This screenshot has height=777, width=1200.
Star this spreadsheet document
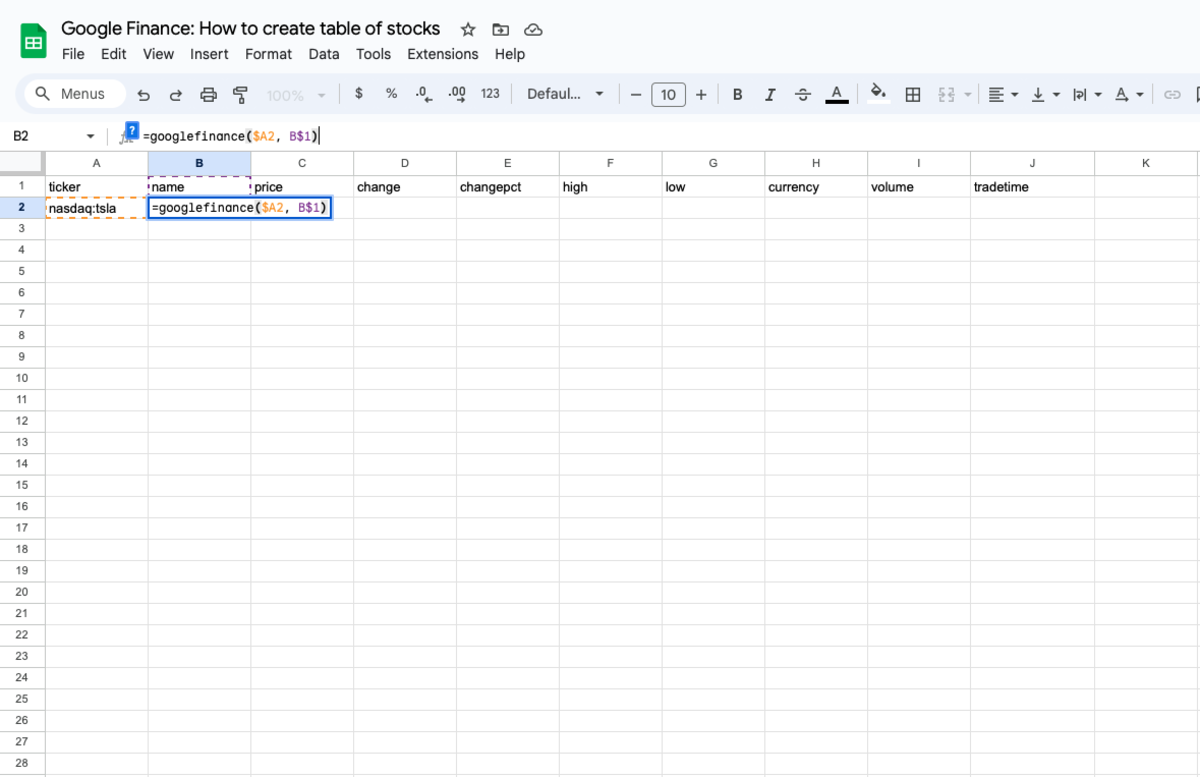tap(468, 29)
